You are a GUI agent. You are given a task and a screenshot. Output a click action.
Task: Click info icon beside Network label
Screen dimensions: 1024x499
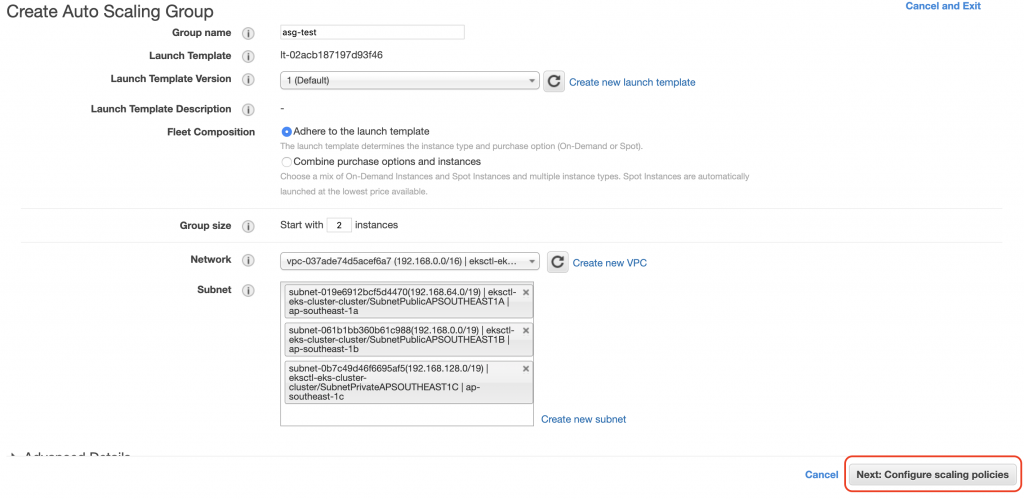point(248,260)
